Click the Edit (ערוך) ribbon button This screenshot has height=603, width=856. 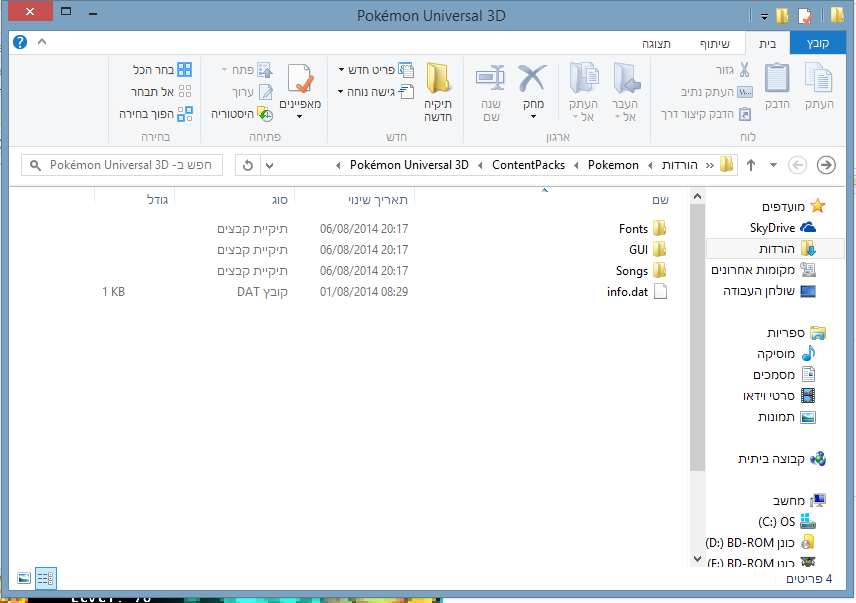(252, 92)
